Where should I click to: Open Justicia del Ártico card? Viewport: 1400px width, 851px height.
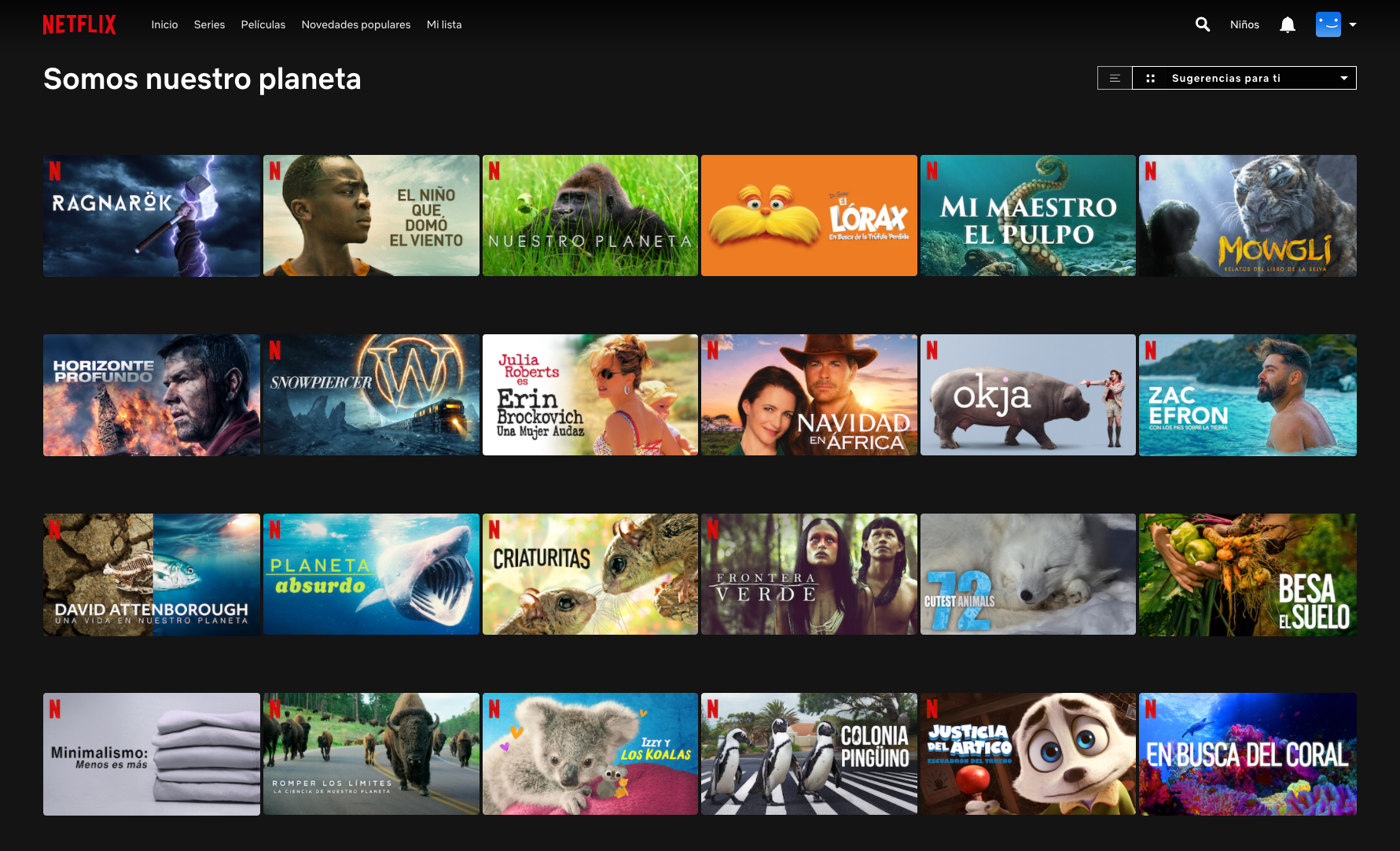point(1028,753)
